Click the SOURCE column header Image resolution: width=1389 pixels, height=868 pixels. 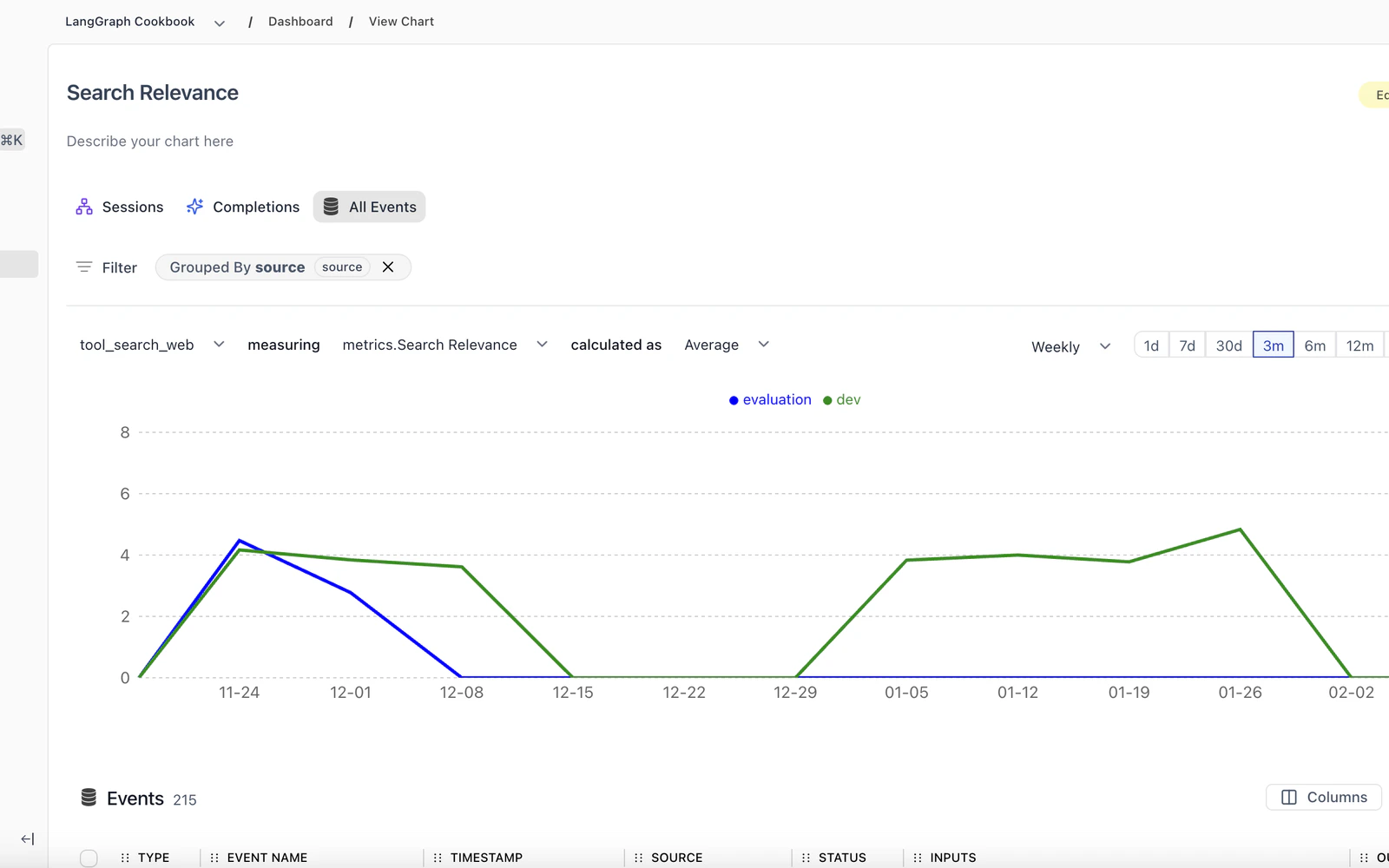677,858
